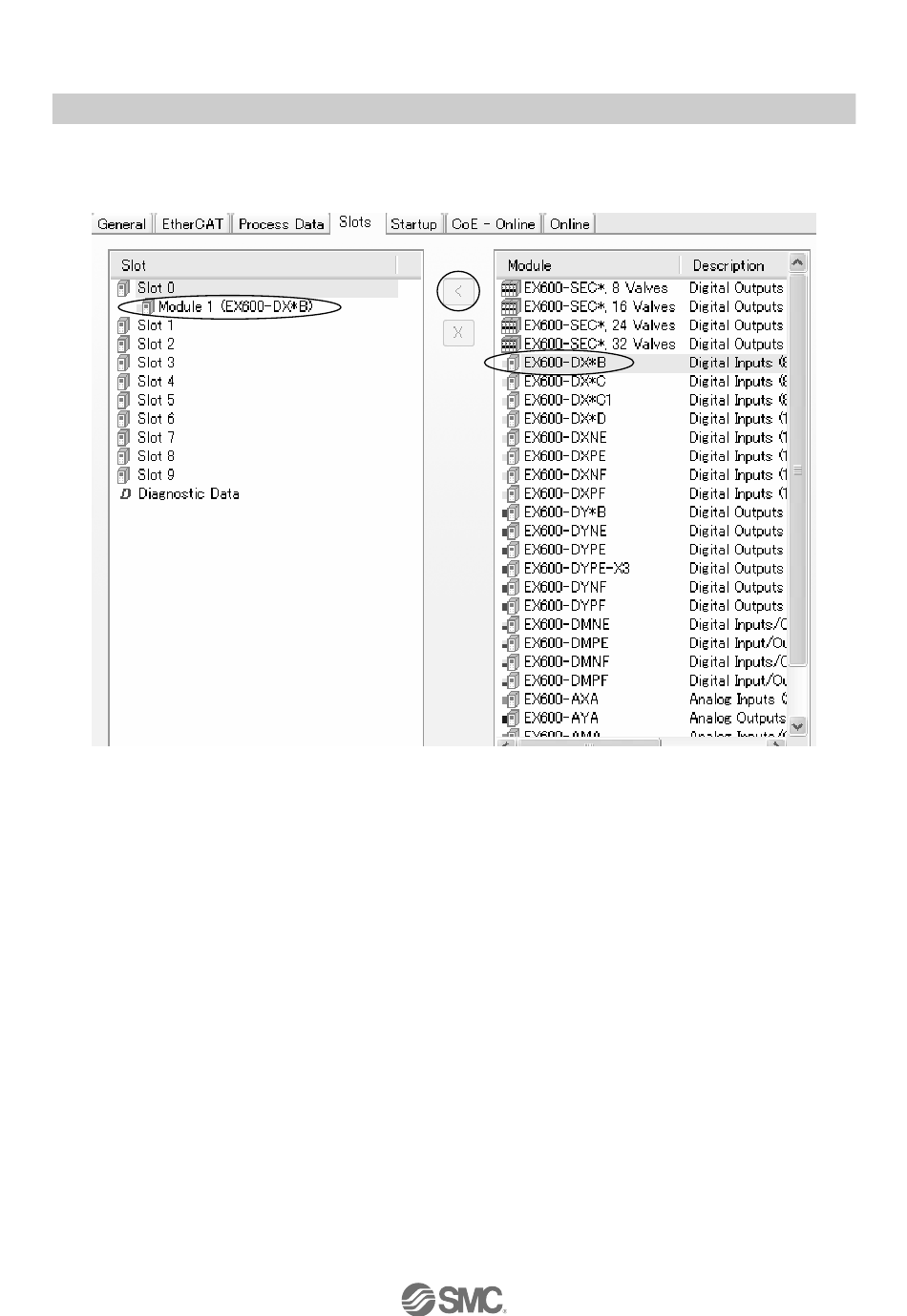This screenshot has height=1316, width=907.
Task: Open the Process Data tab
Action: pyautogui.click(x=281, y=224)
